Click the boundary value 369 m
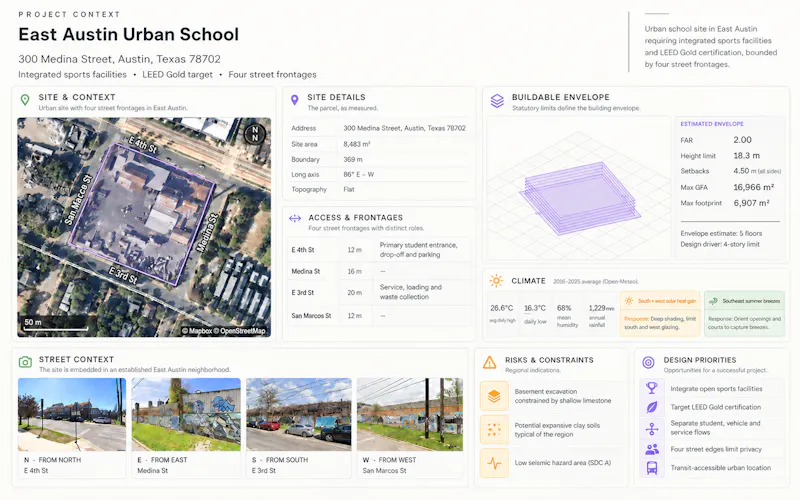 pos(353,159)
